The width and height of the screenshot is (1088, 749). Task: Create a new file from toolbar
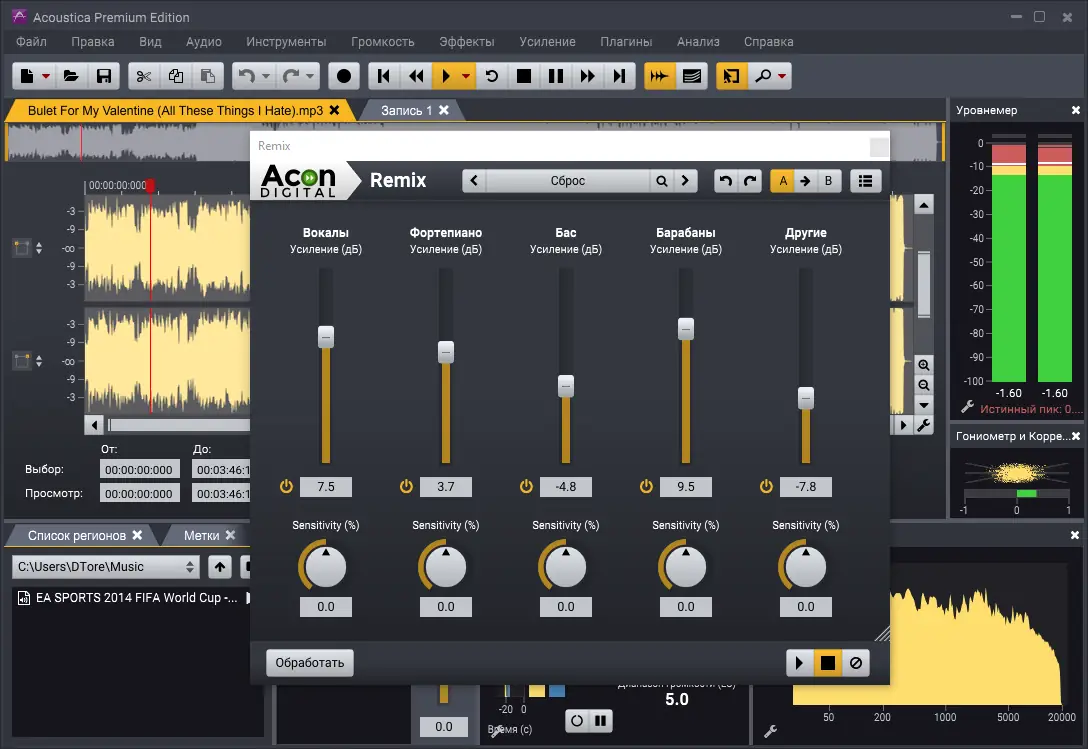(27, 76)
